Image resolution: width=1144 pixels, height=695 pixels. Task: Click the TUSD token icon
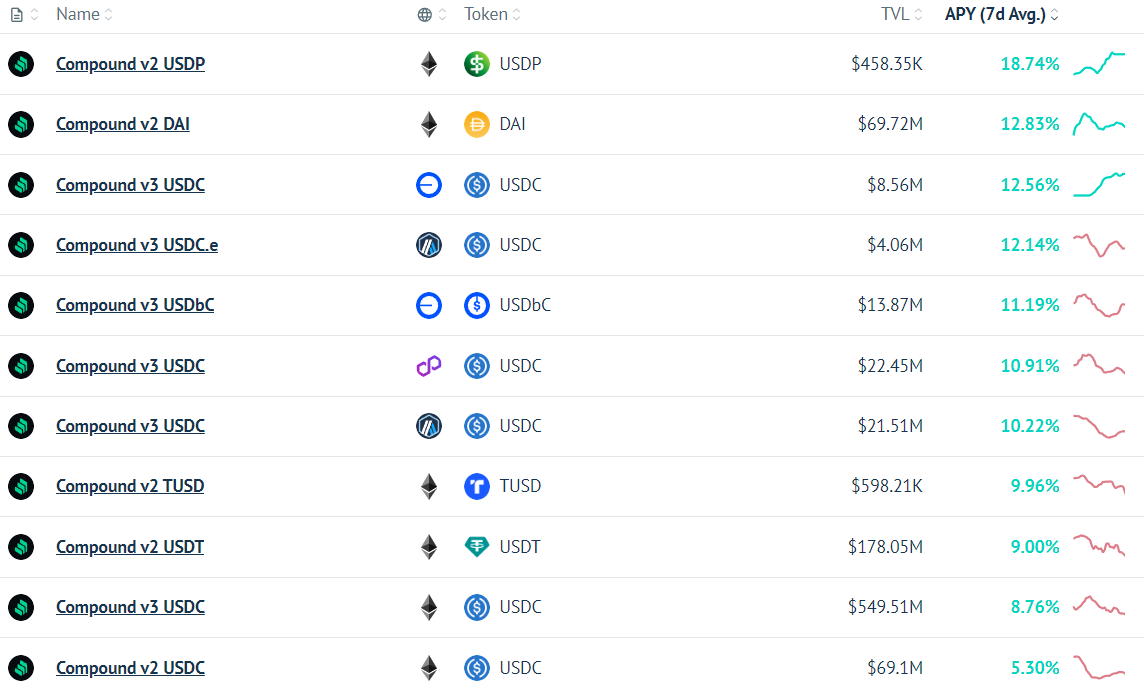tap(476, 486)
